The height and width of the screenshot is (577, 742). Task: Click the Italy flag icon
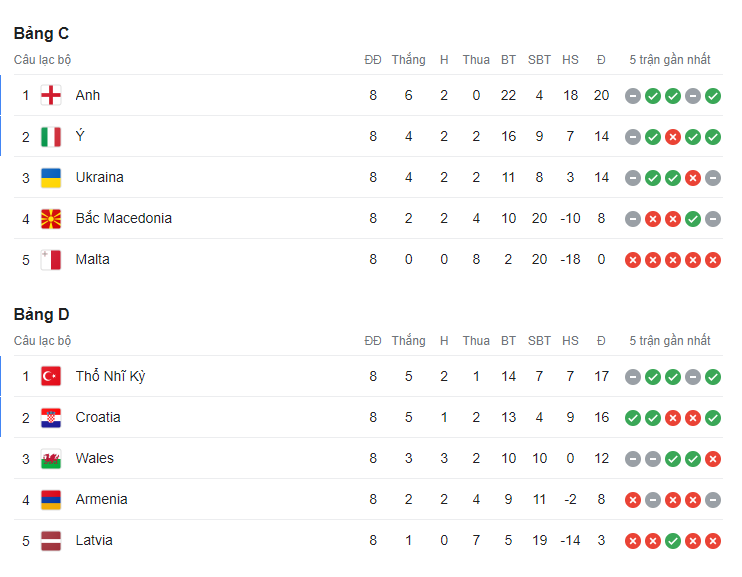point(51,137)
